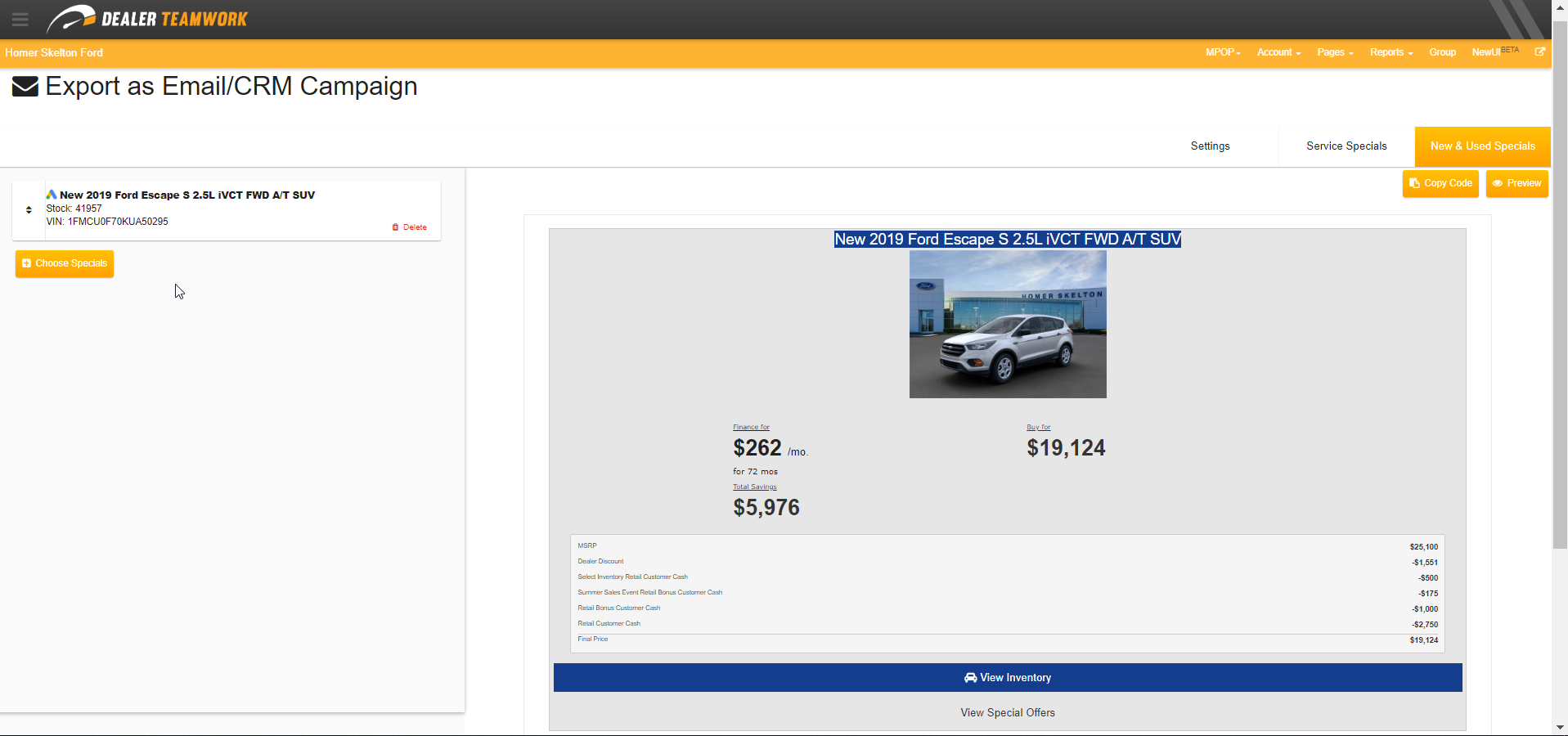Select the Service Specials tab
1568x736 pixels.
[x=1346, y=146]
